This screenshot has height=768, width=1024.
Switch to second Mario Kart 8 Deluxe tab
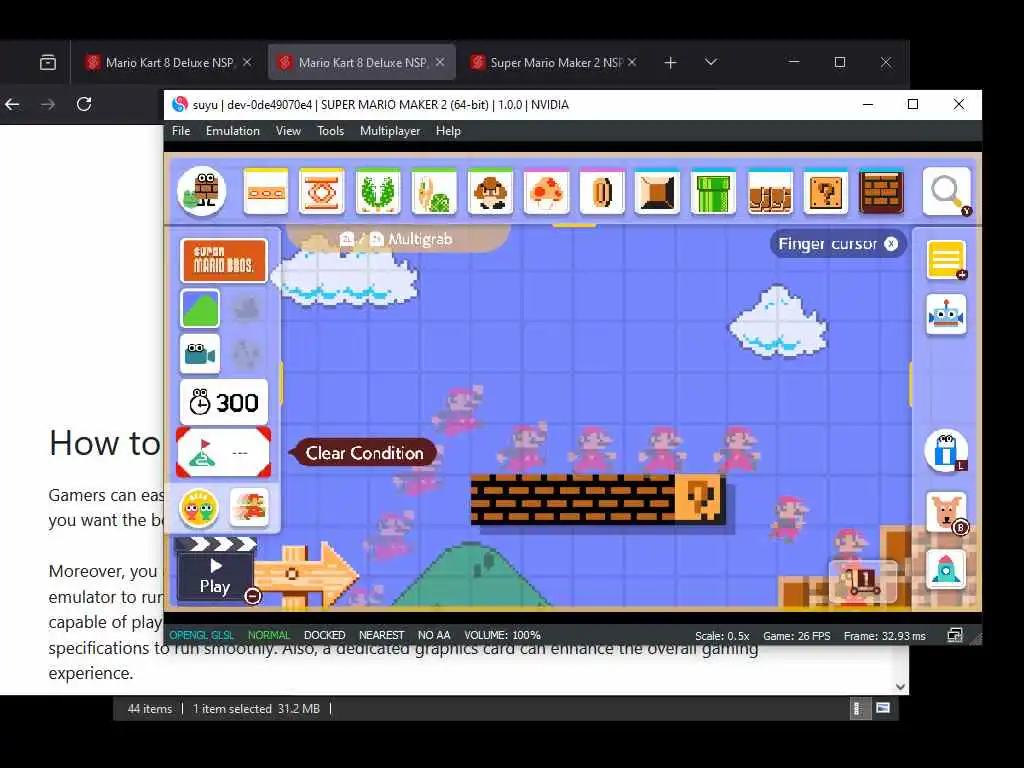[x=362, y=62]
